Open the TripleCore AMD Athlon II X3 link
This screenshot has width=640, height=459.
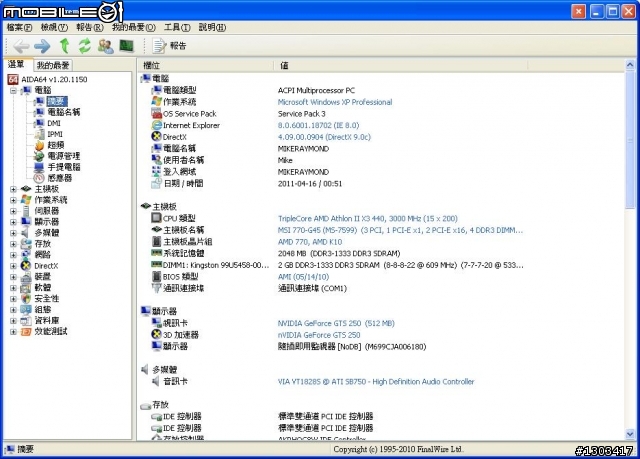click(367, 219)
